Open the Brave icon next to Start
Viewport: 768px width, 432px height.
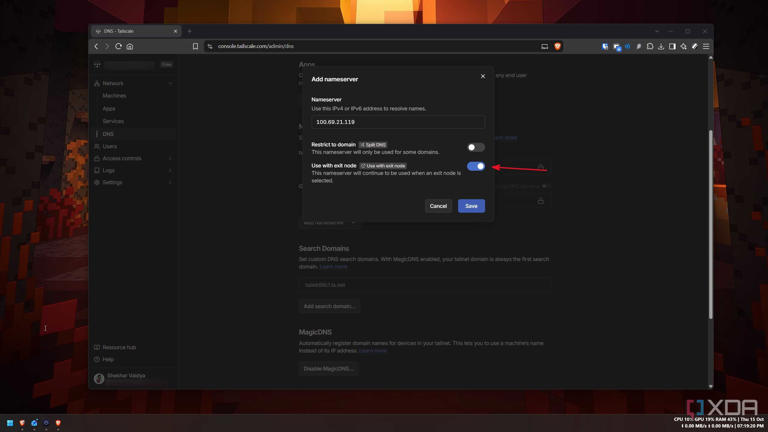click(22, 423)
